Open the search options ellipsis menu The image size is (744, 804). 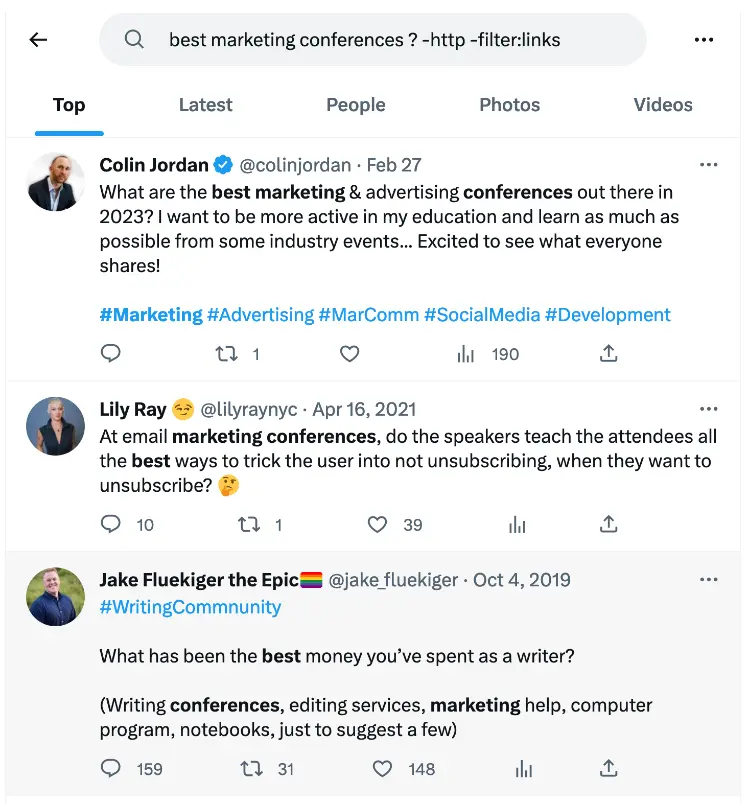click(x=704, y=40)
